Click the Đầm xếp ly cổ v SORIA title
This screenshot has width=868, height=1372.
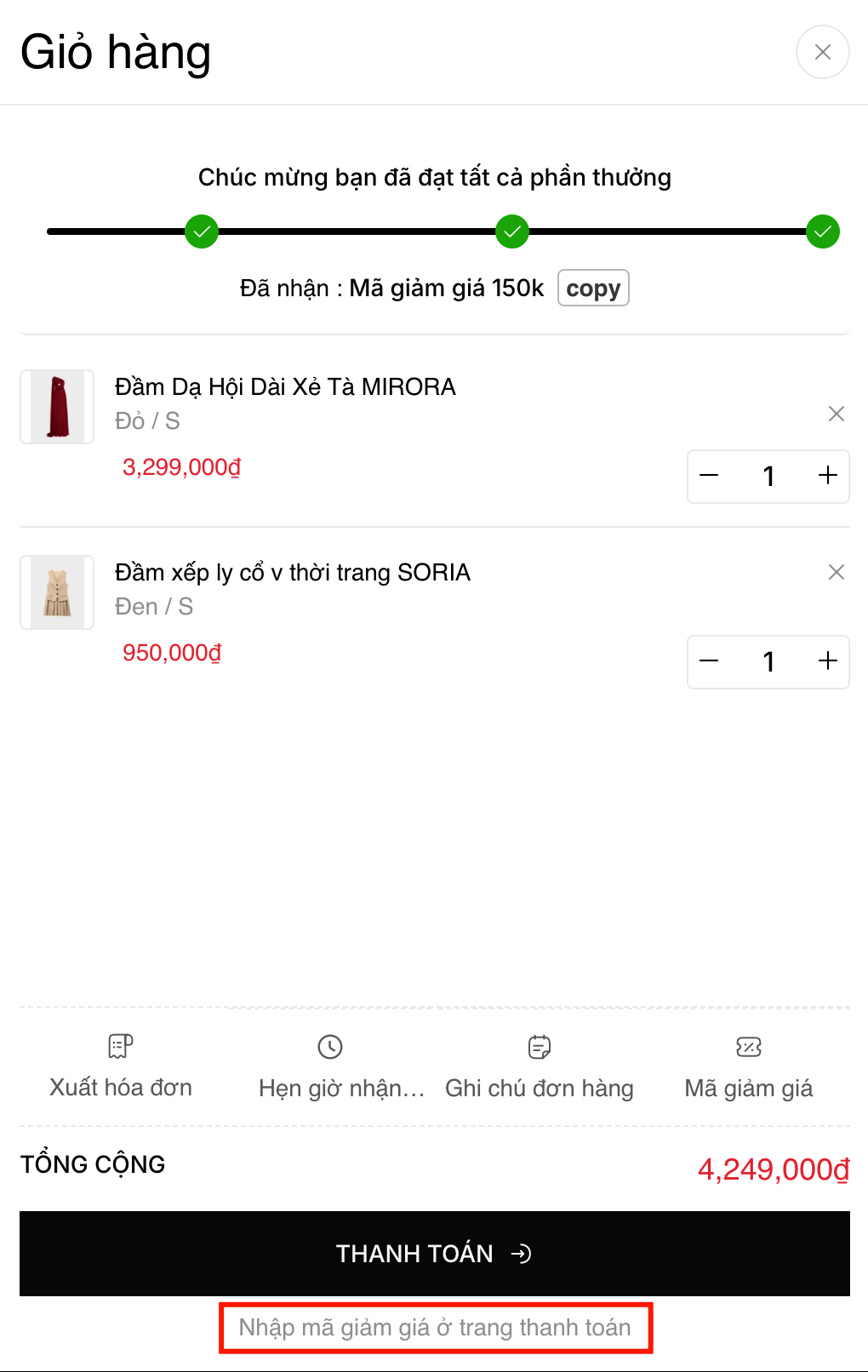[292, 573]
